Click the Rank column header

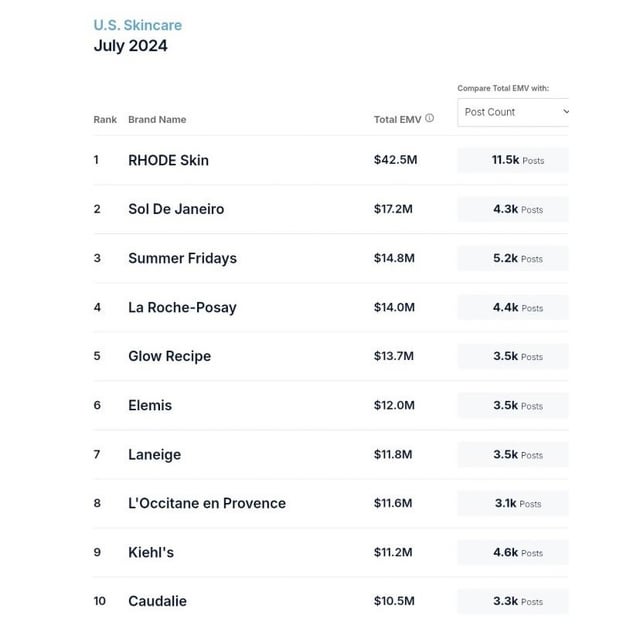[105, 119]
